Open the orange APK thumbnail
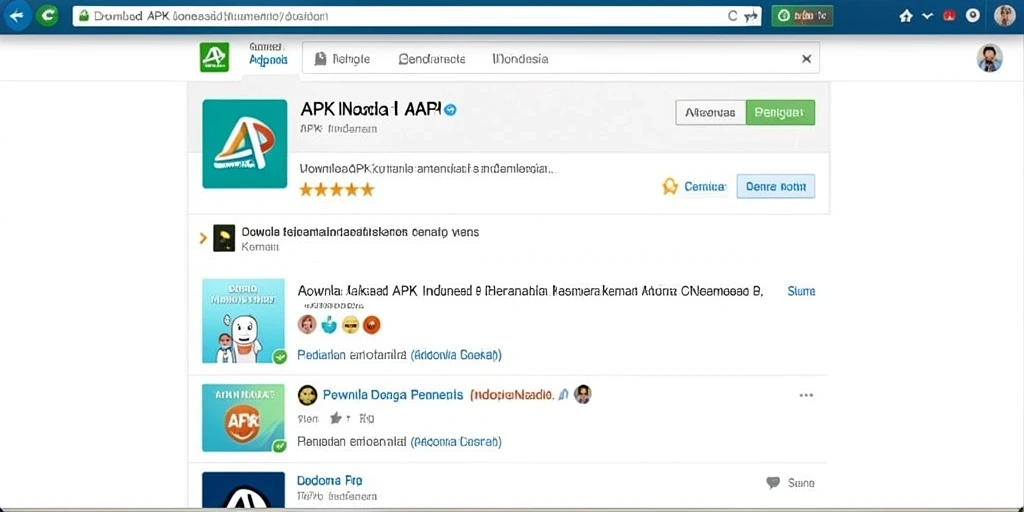 click(x=244, y=418)
